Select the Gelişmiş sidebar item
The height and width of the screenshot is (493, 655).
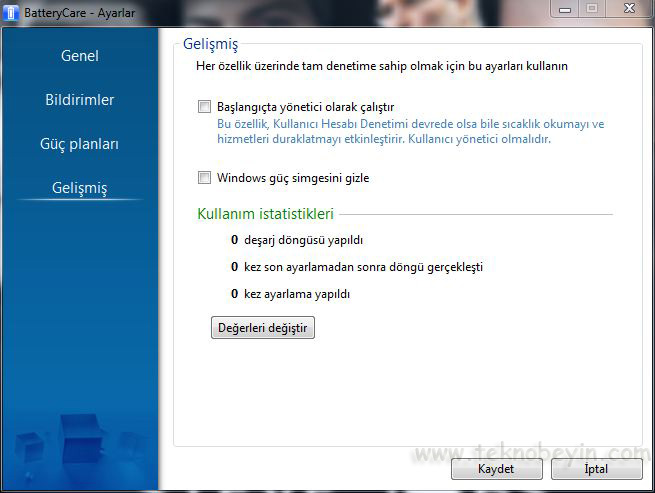tap(79, 188)
